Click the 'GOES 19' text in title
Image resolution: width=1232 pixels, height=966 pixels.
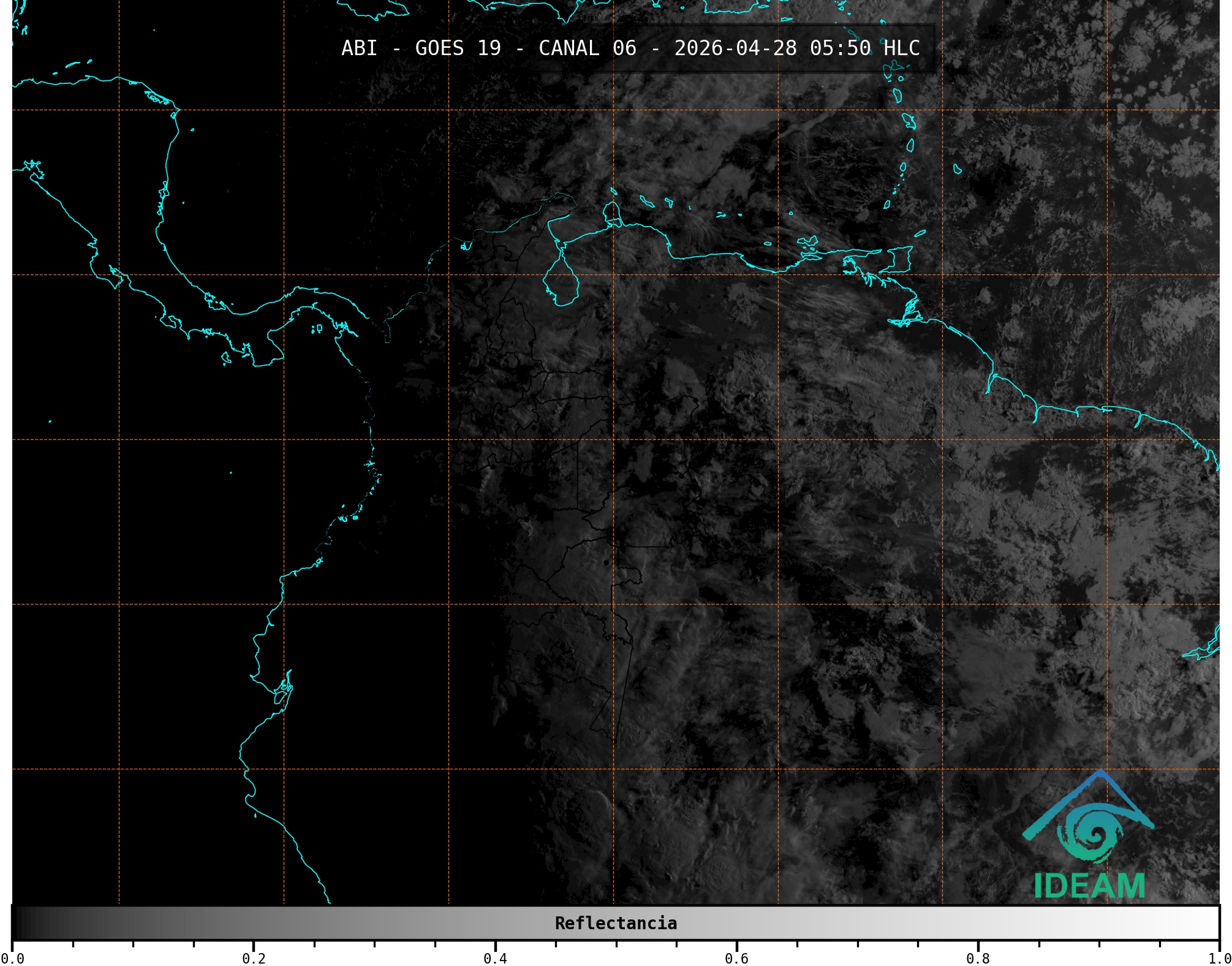(x=458, y=48)
